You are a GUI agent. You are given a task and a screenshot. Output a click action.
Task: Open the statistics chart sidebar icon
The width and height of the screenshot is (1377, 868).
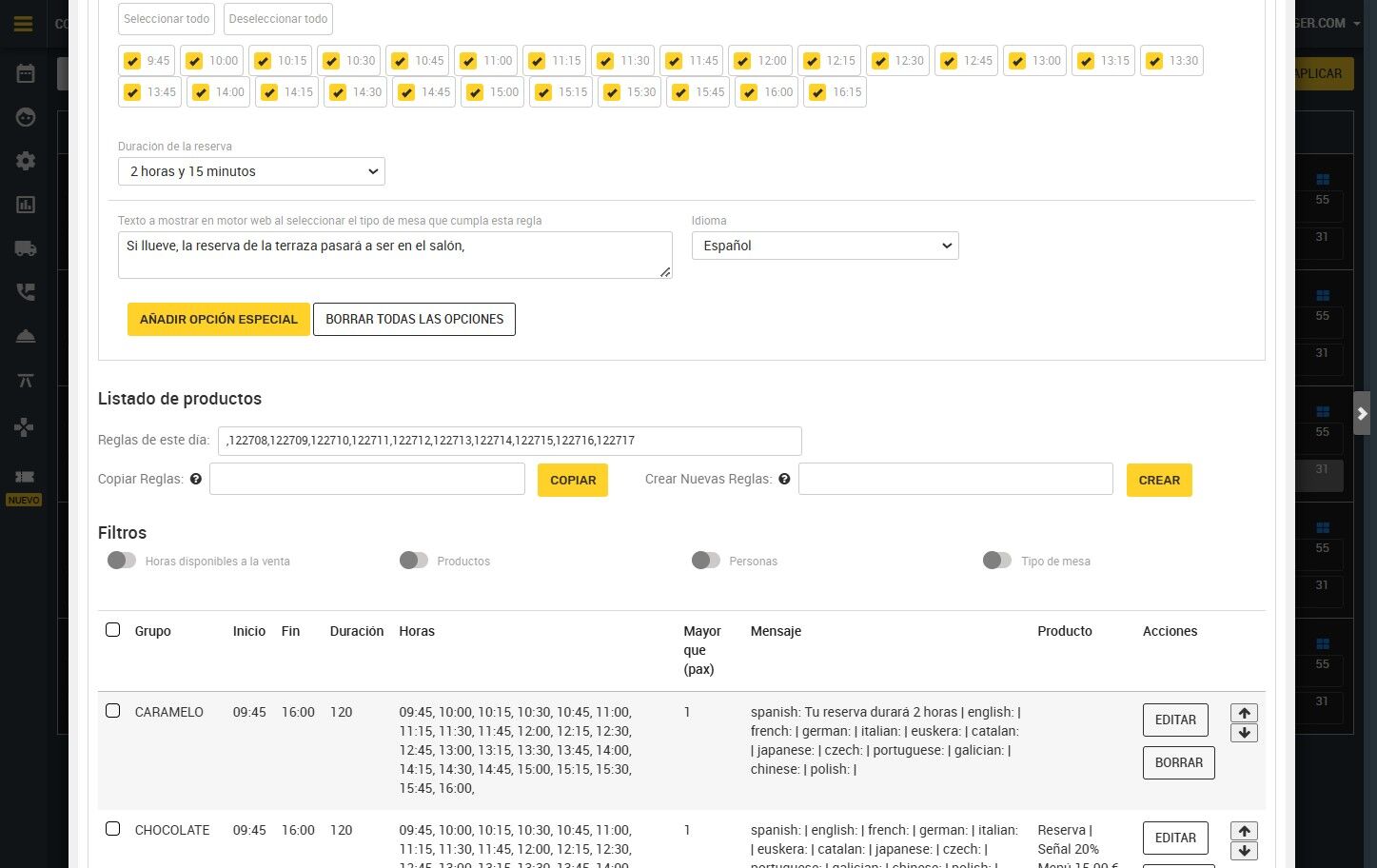tap(26, 205)
